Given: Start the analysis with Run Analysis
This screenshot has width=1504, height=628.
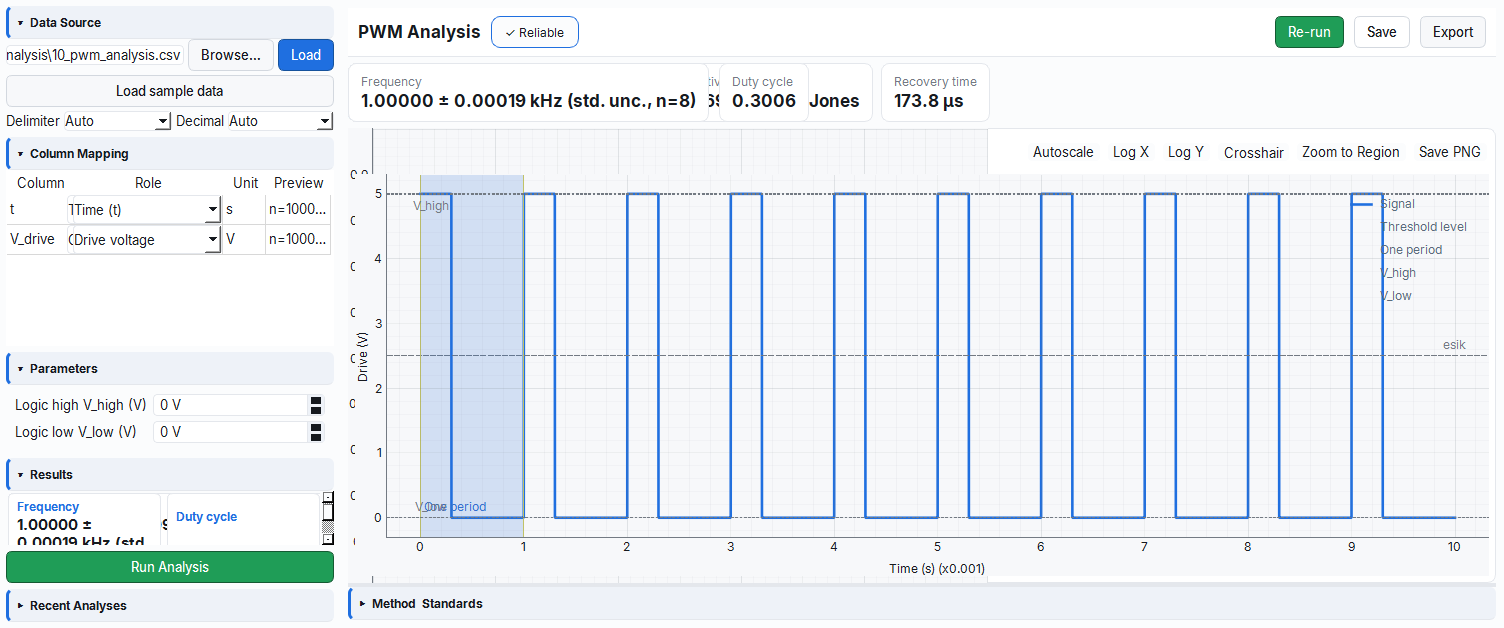Looking at the screenshot, I should [x=170, y=567].
